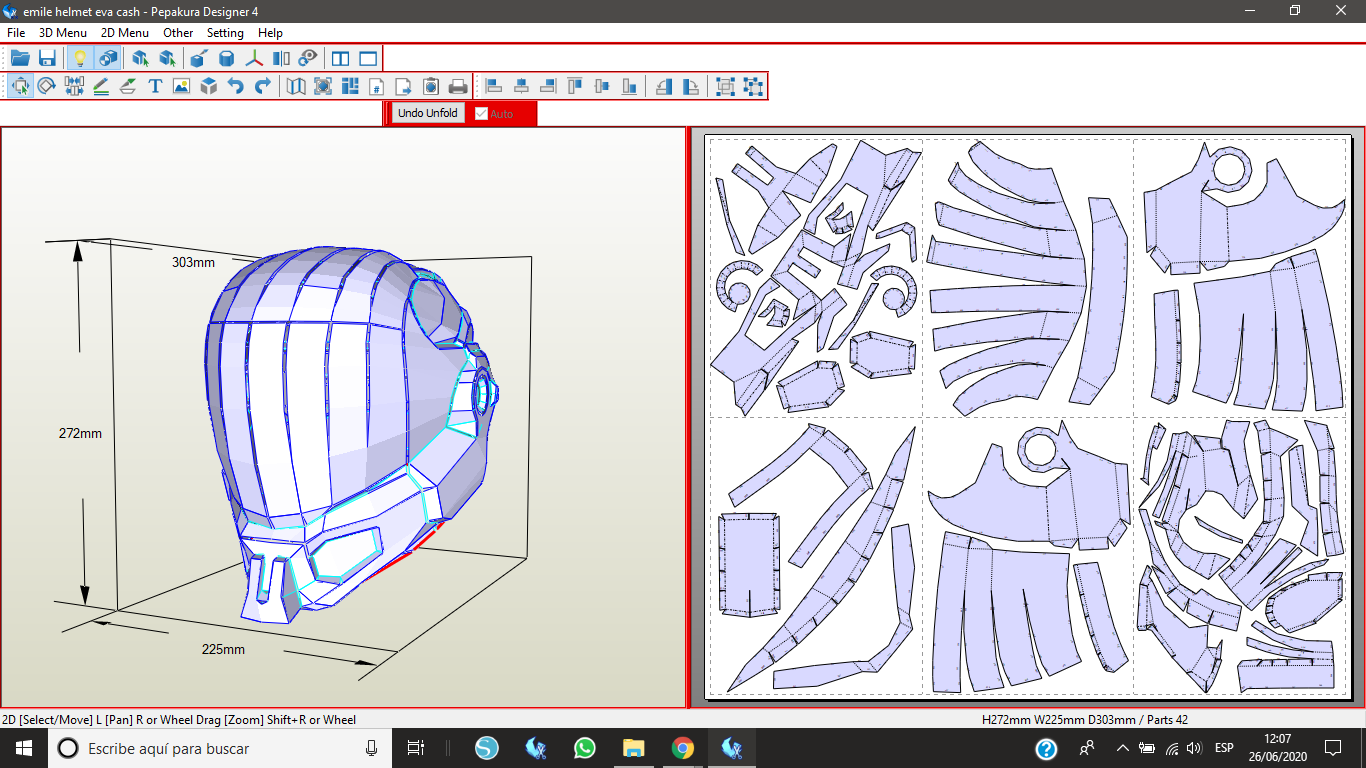Screen dimensions: 1366x768
Task: Uncheck the Auto checkbox
Action: 482,114
